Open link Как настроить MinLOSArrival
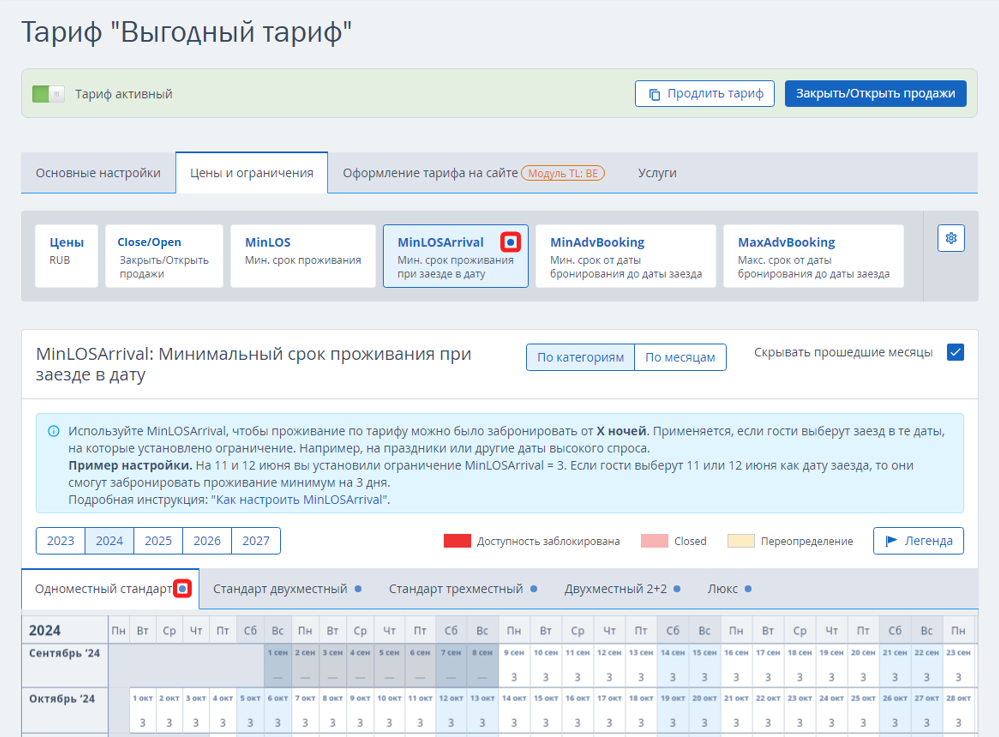This screenshot has height=737, width=999. point(302,499)
